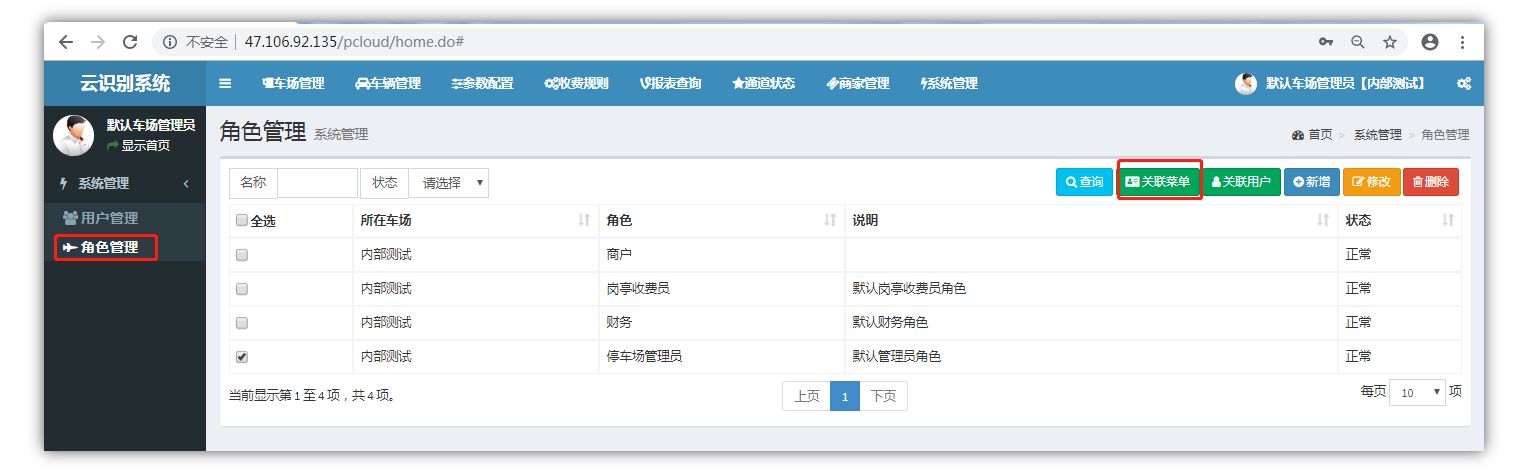Screen dimensions: 1529x473
Task: Open the browser three-dot menu
Action: [1462, 42]
